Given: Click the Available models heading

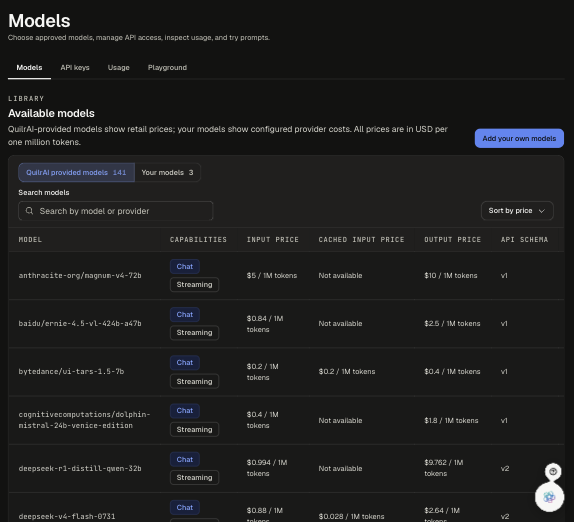Looking at the screenshot, I should 51,113.
